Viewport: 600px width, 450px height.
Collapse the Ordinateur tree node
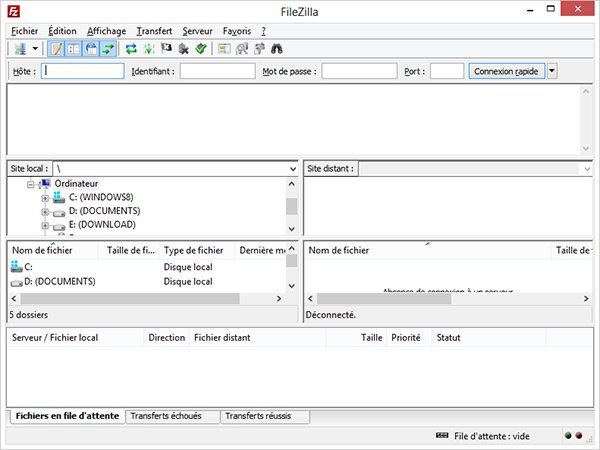tap(31, 184)
